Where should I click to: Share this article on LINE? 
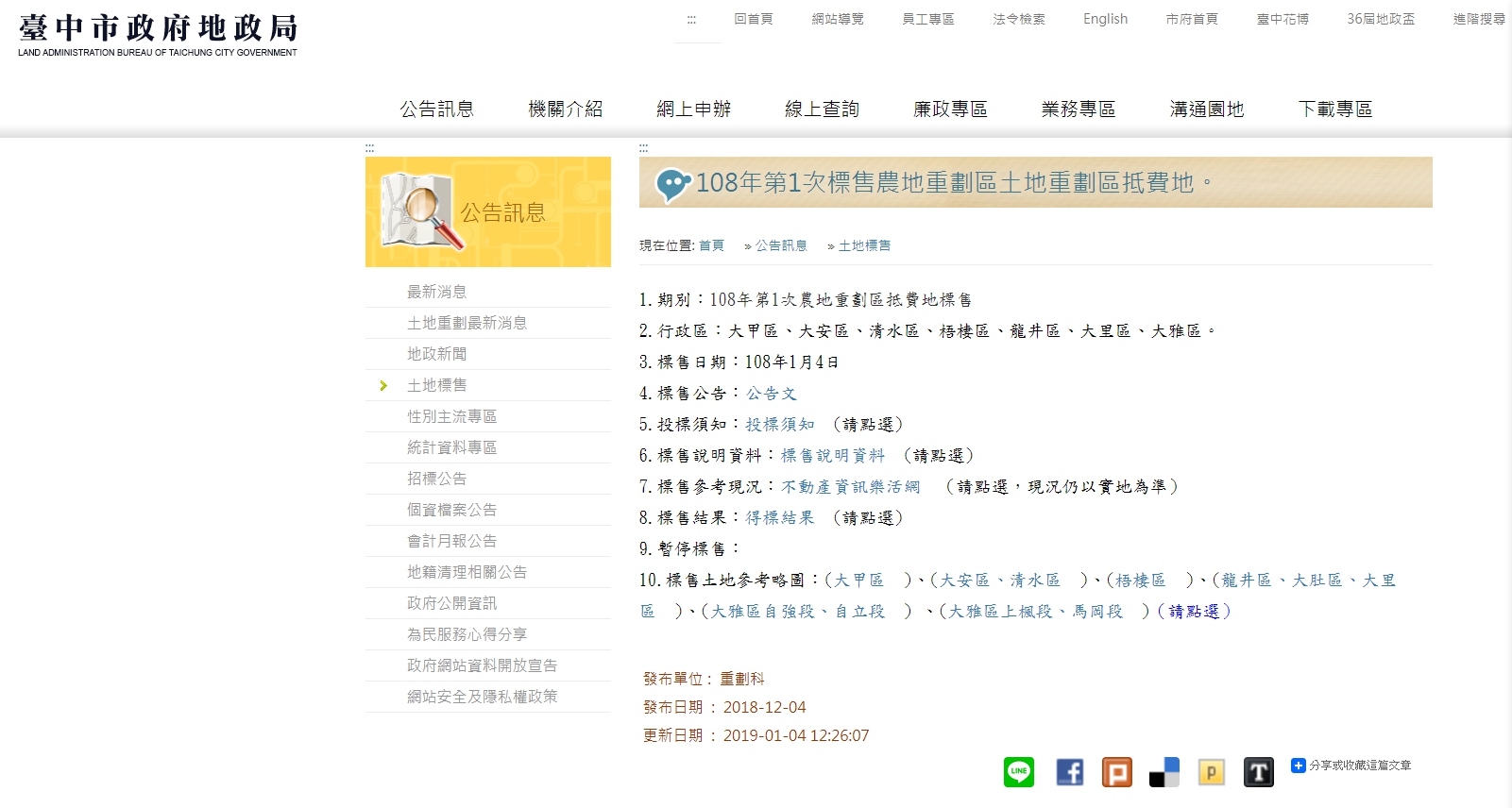[x=1019, y=772]
